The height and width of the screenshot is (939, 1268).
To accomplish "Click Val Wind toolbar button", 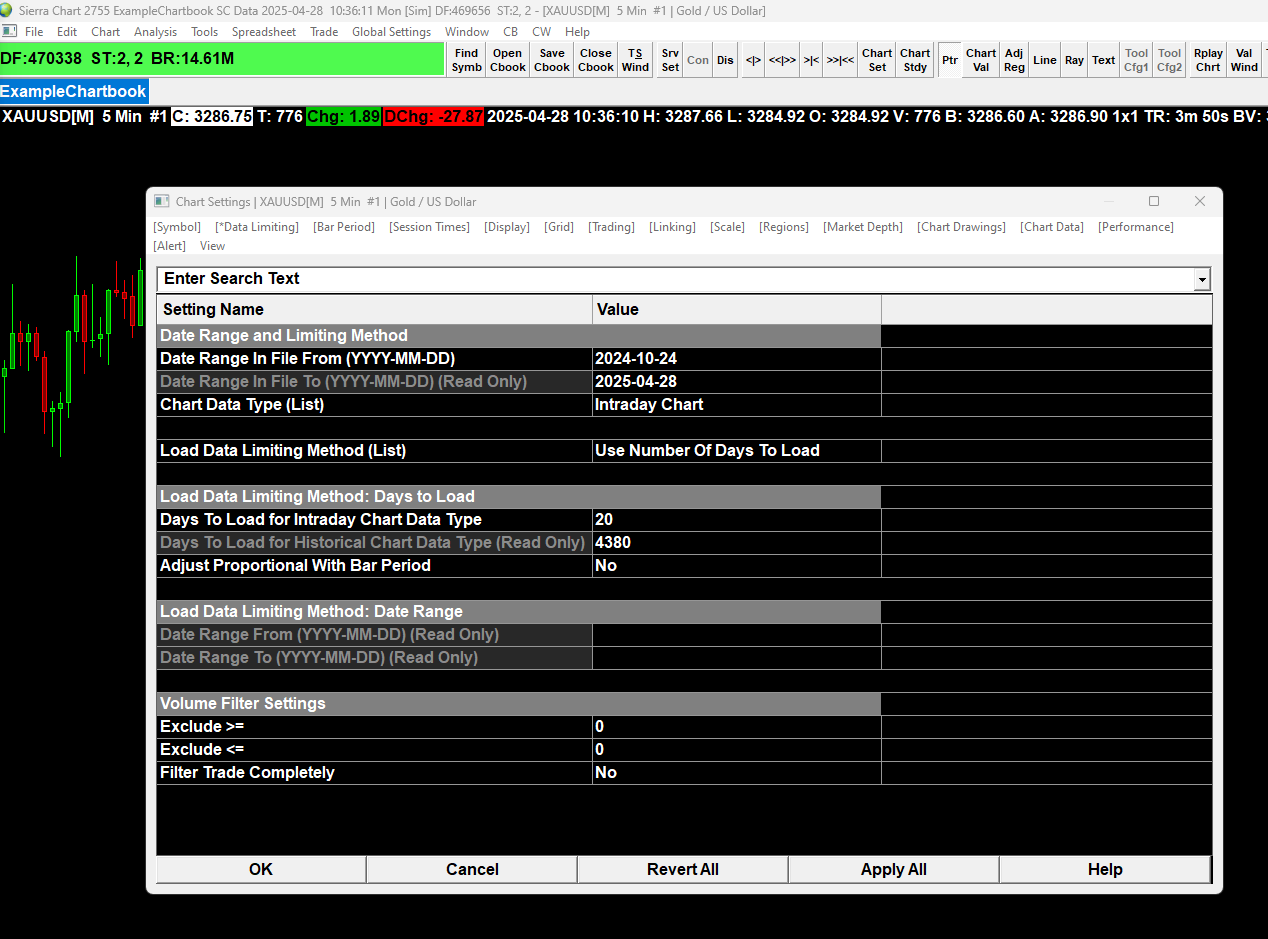I will [x=1244, y=60].
